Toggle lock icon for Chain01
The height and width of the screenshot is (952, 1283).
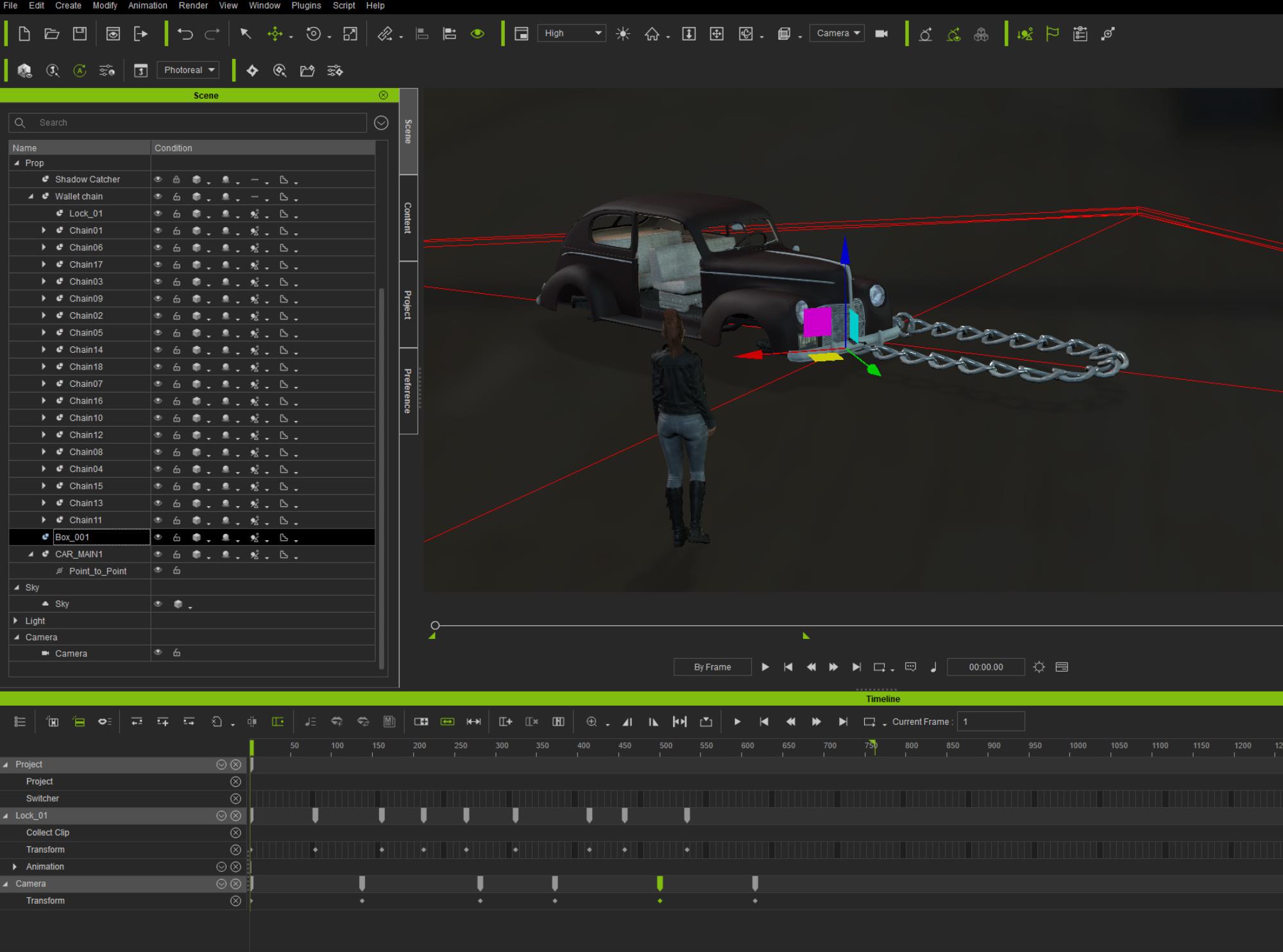[x=176, y=230]
